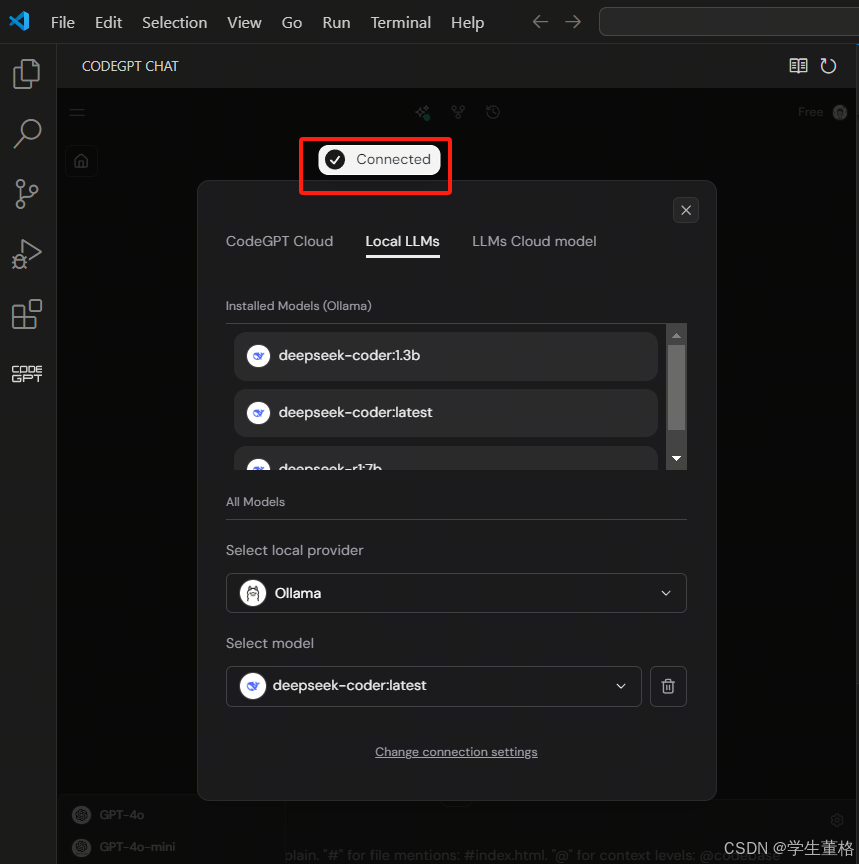Click the installed models scrollbar thumb
The image size is (859, 864).
[676, 387]
